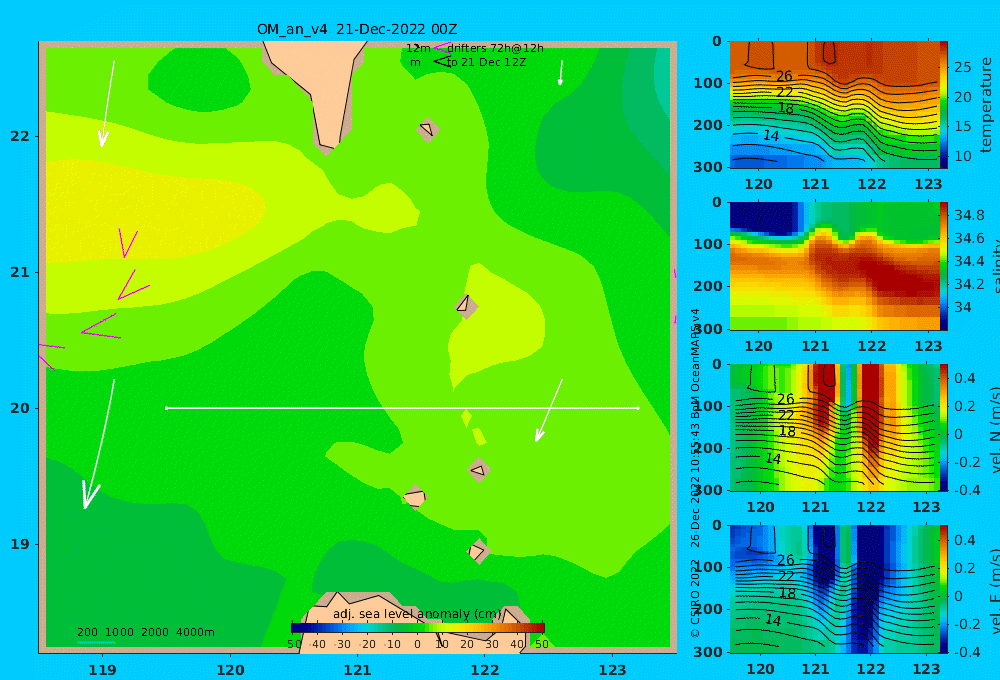Click the salinity colorbar
1000x680 pixels.
click(x=944, y=266)
